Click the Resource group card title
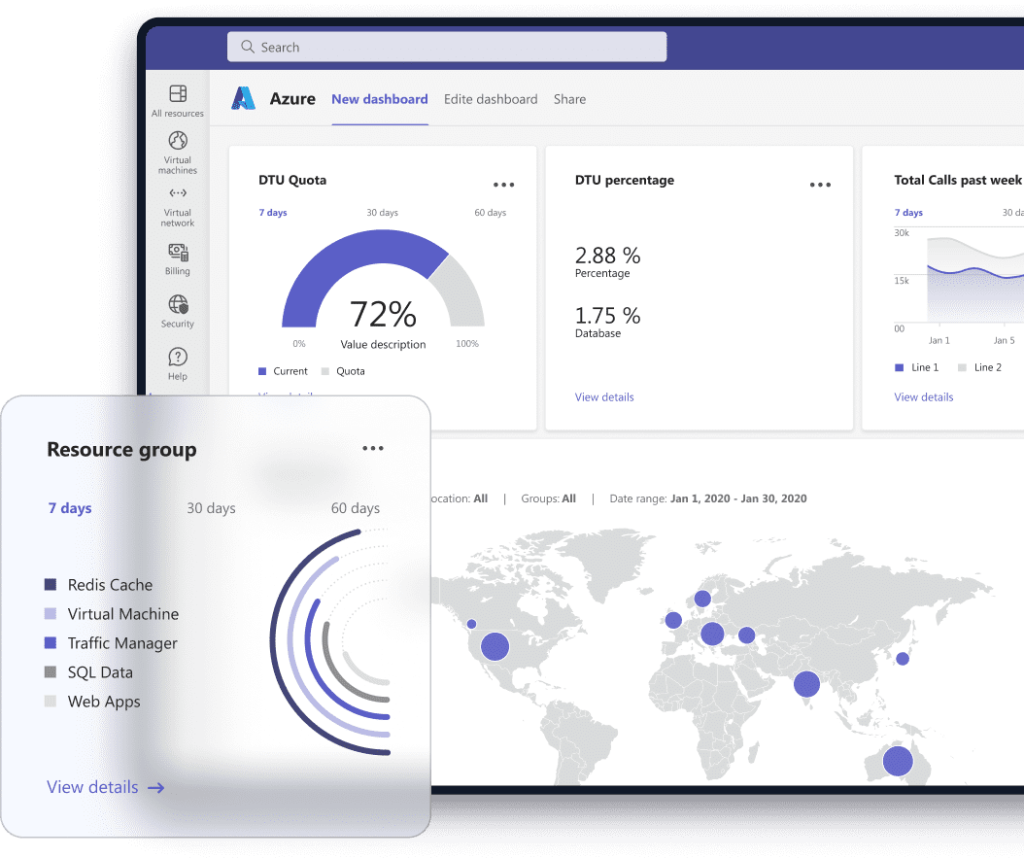The height and width of the screenshot is (858, 1024). click(x=121, y=451)
